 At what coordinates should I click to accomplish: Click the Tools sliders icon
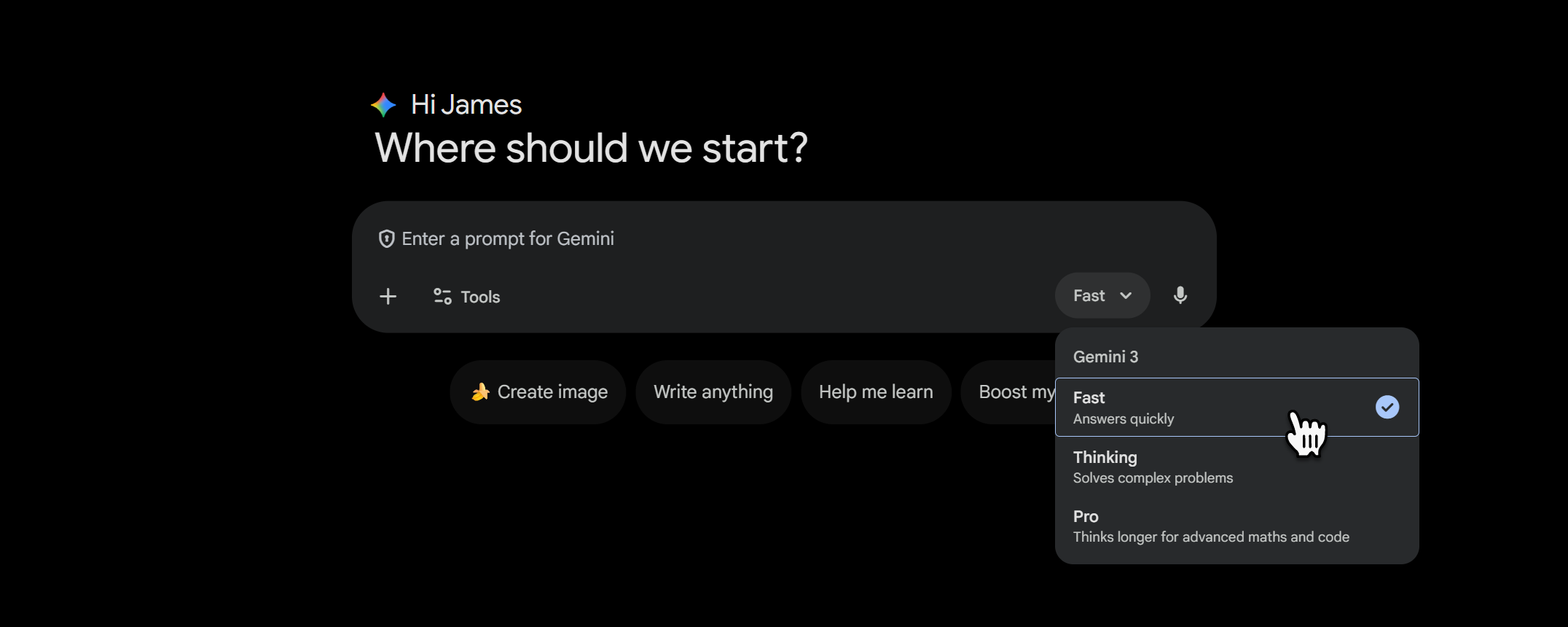442,296
